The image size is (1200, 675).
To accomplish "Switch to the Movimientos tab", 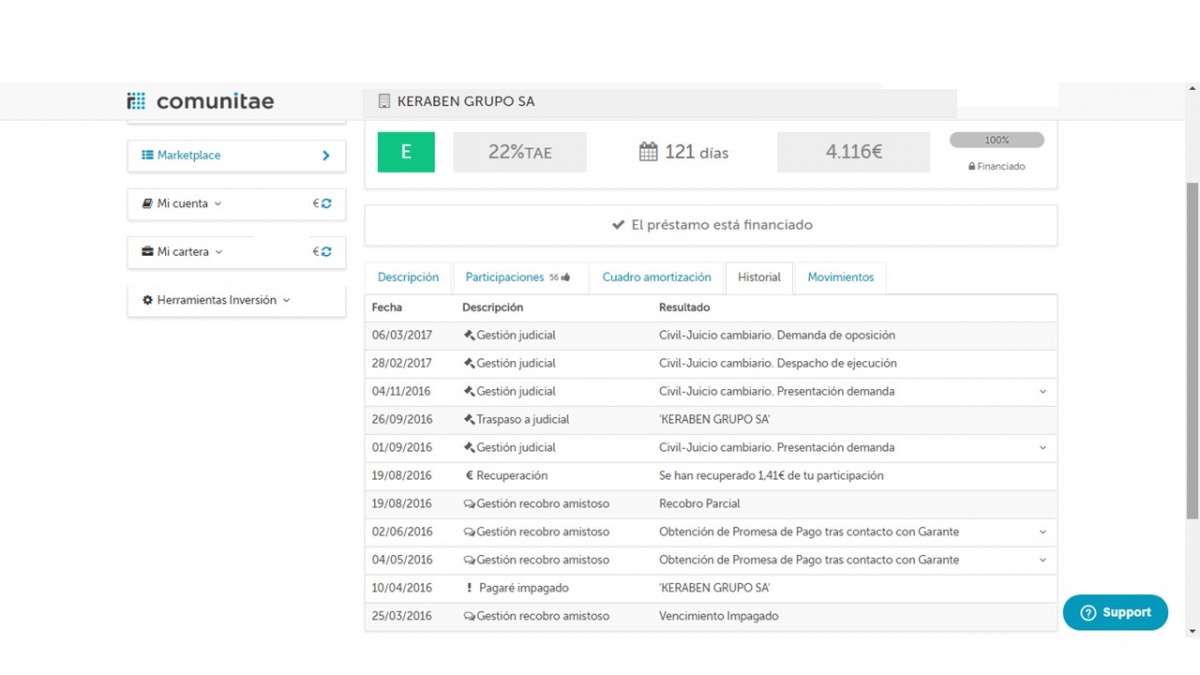I will tap(840, 277).
